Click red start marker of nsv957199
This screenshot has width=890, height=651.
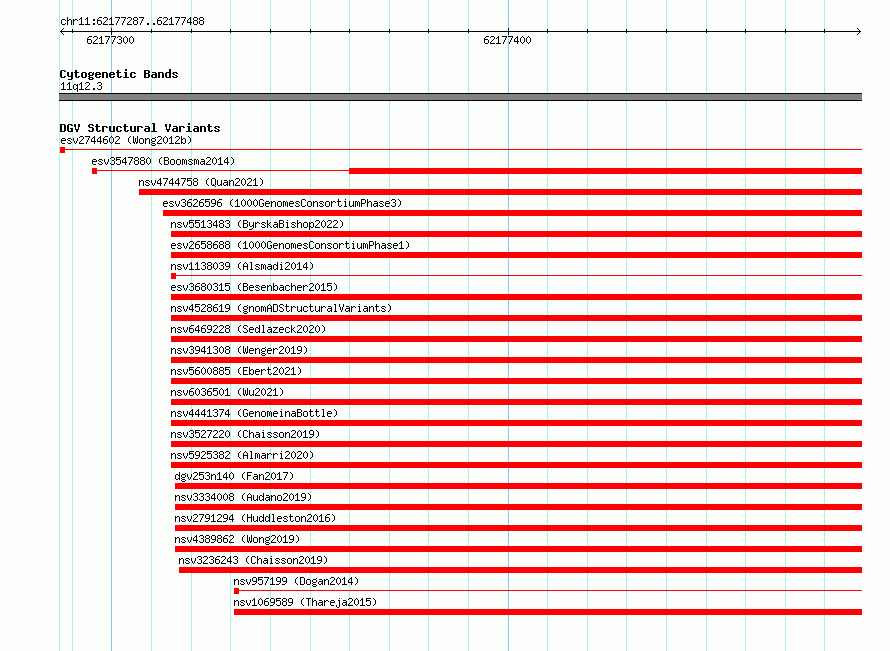click(x=236, y=591)
